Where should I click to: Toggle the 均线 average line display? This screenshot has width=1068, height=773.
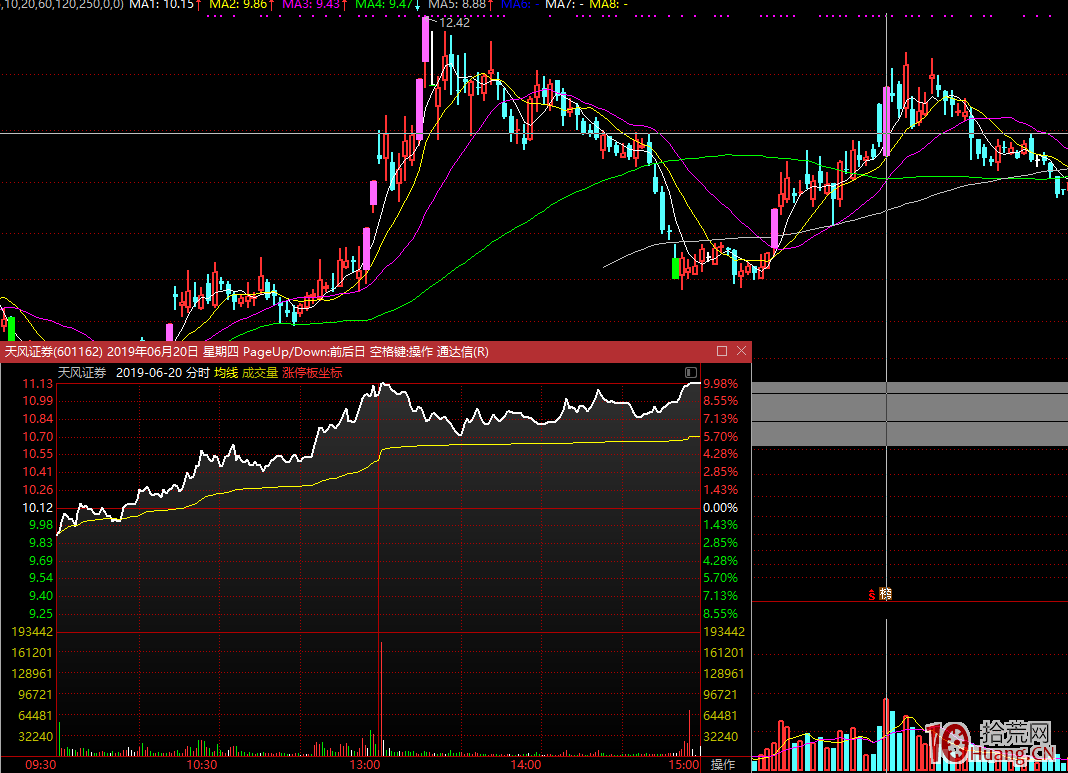coord(226,373)
